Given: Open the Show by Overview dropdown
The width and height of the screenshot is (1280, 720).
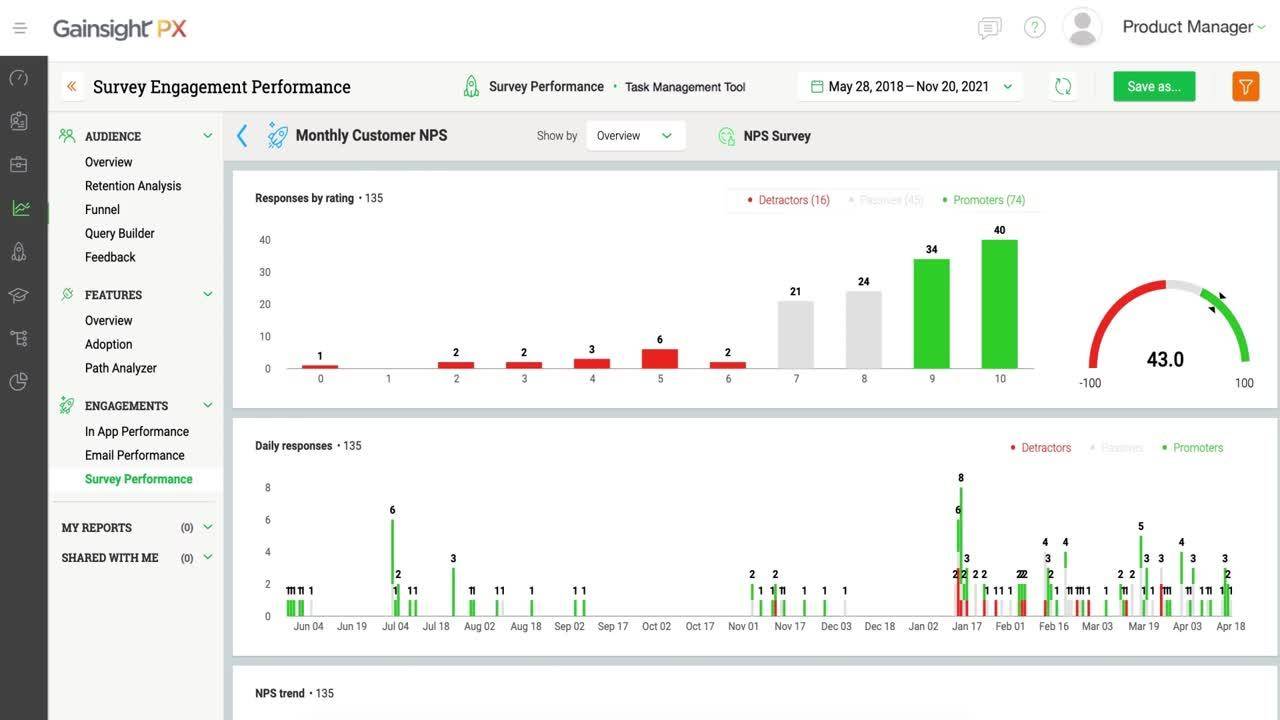Looking at the screenshot, I should click(635, 135).
